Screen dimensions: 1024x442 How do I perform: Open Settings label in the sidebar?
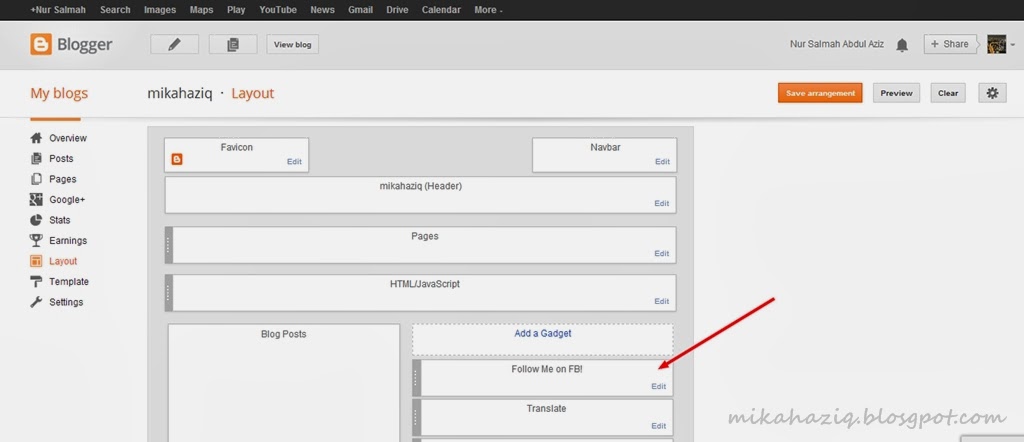pyautogui.click(x=66, y=302)
